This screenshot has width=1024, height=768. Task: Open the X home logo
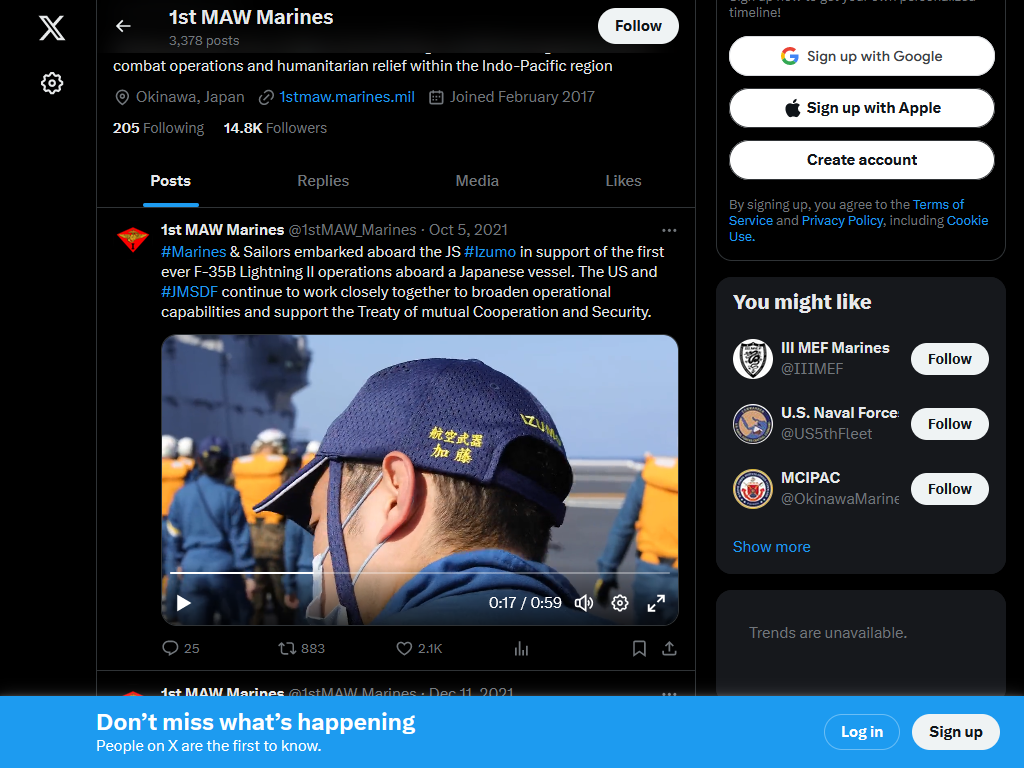coord(52,28)
